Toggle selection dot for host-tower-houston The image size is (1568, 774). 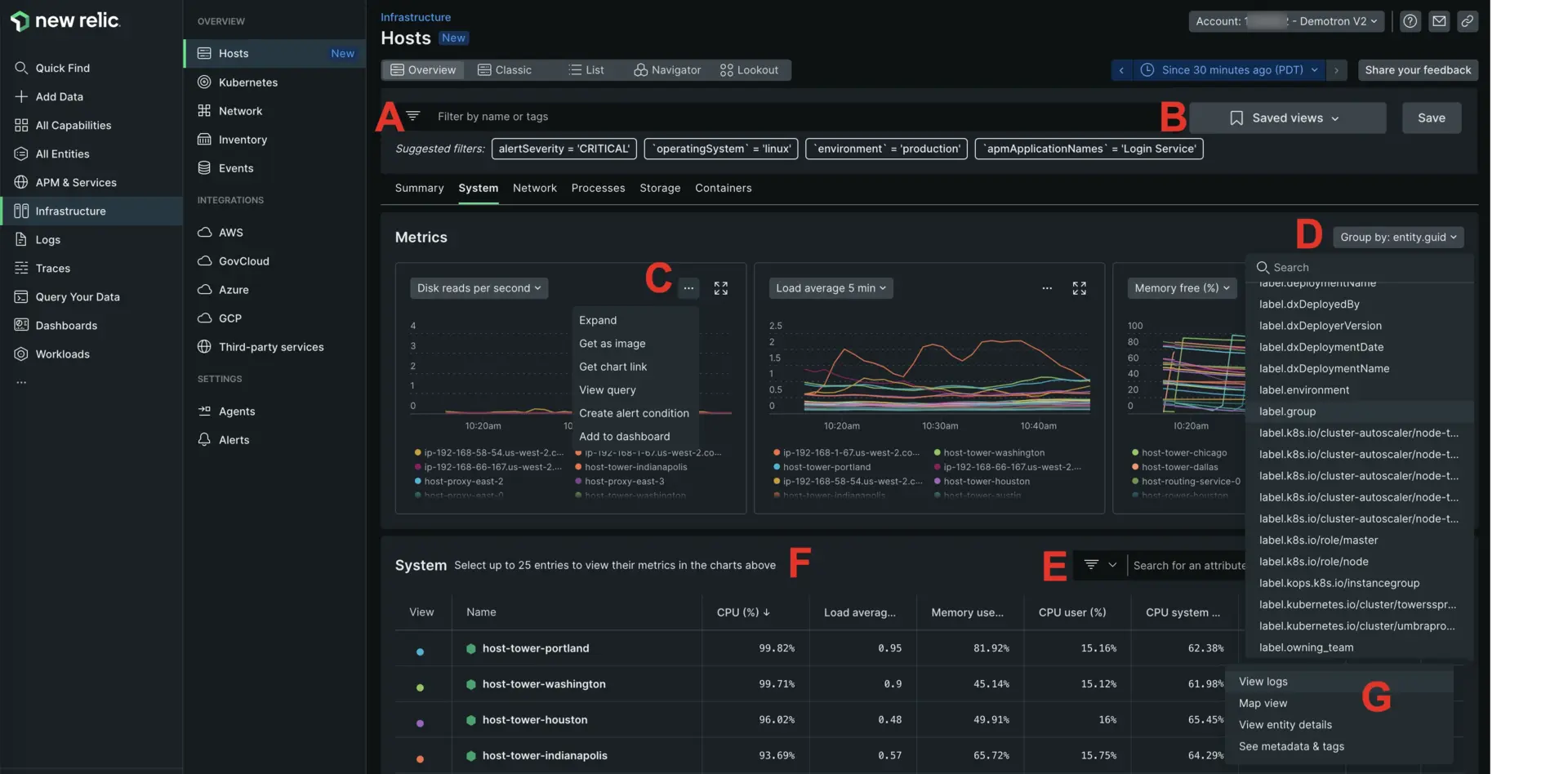pos(420,723)
